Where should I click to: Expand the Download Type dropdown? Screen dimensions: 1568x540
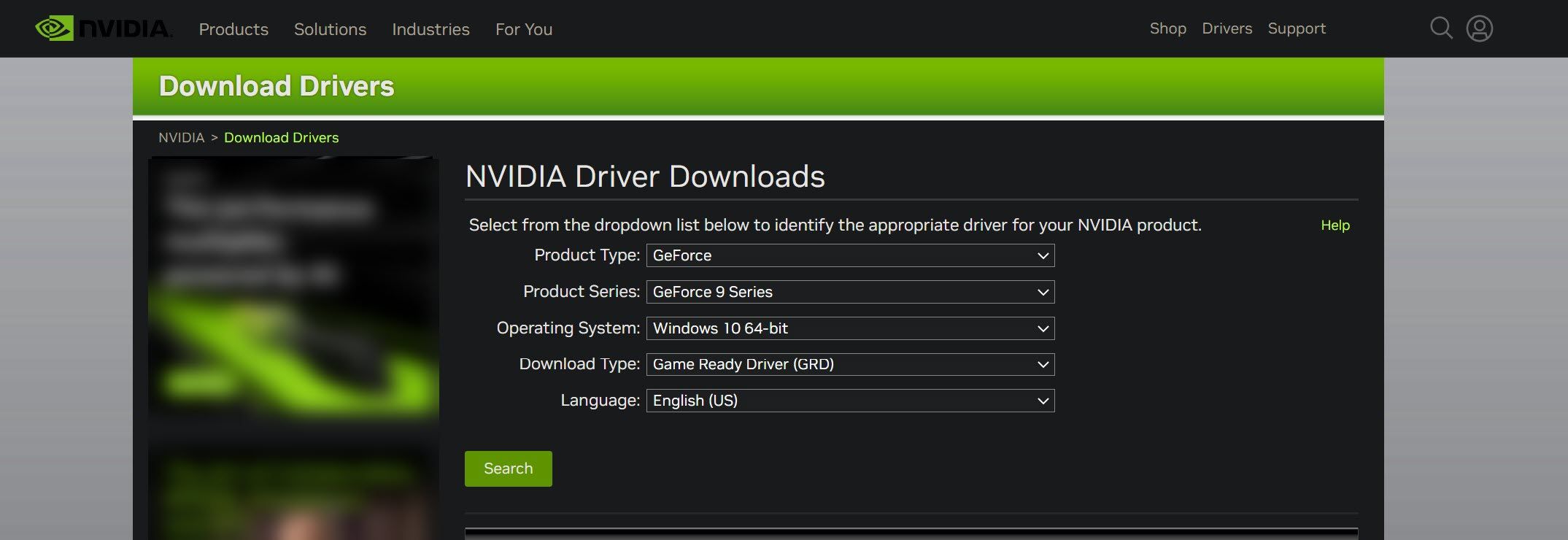850,364
